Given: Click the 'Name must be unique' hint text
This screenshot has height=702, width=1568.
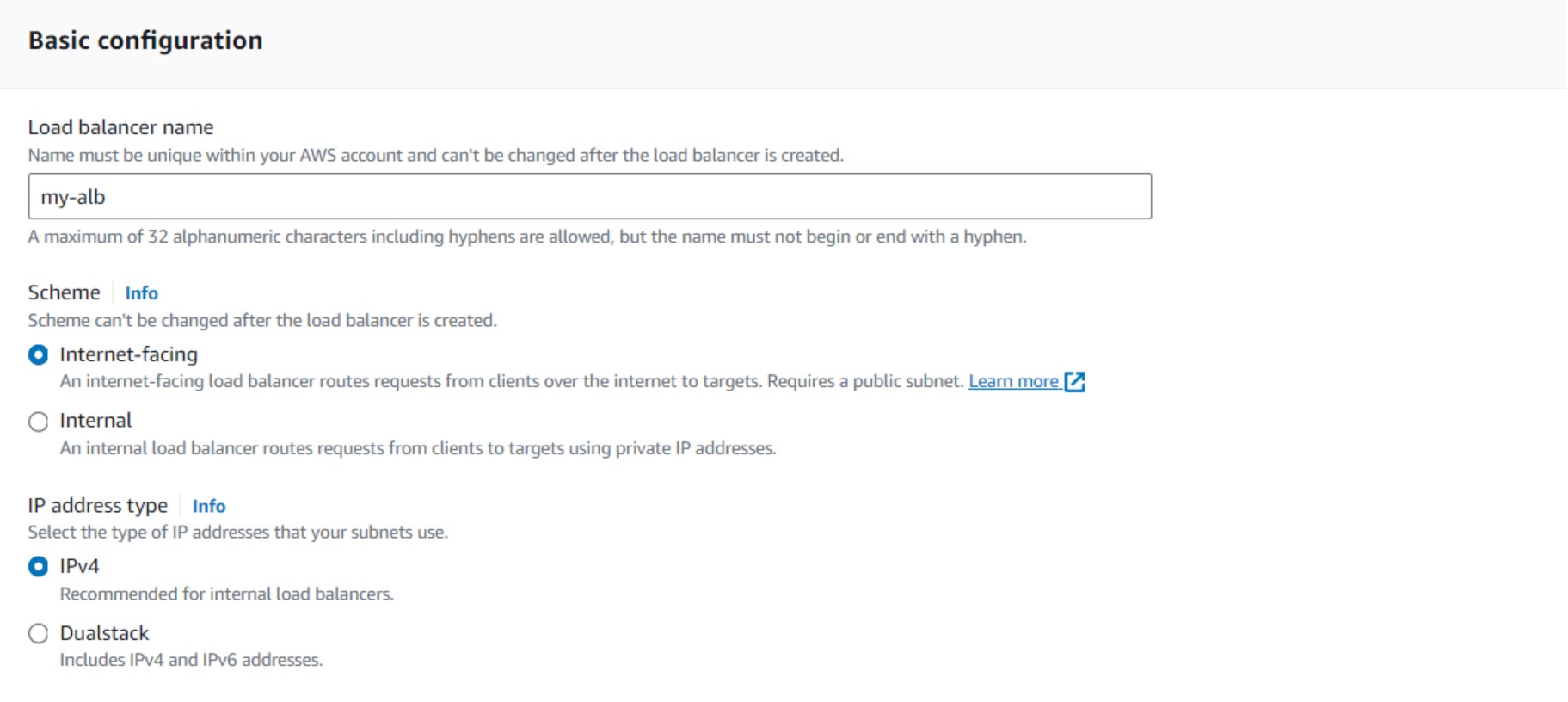Looking at the screenshot, I should pos(435,155).
